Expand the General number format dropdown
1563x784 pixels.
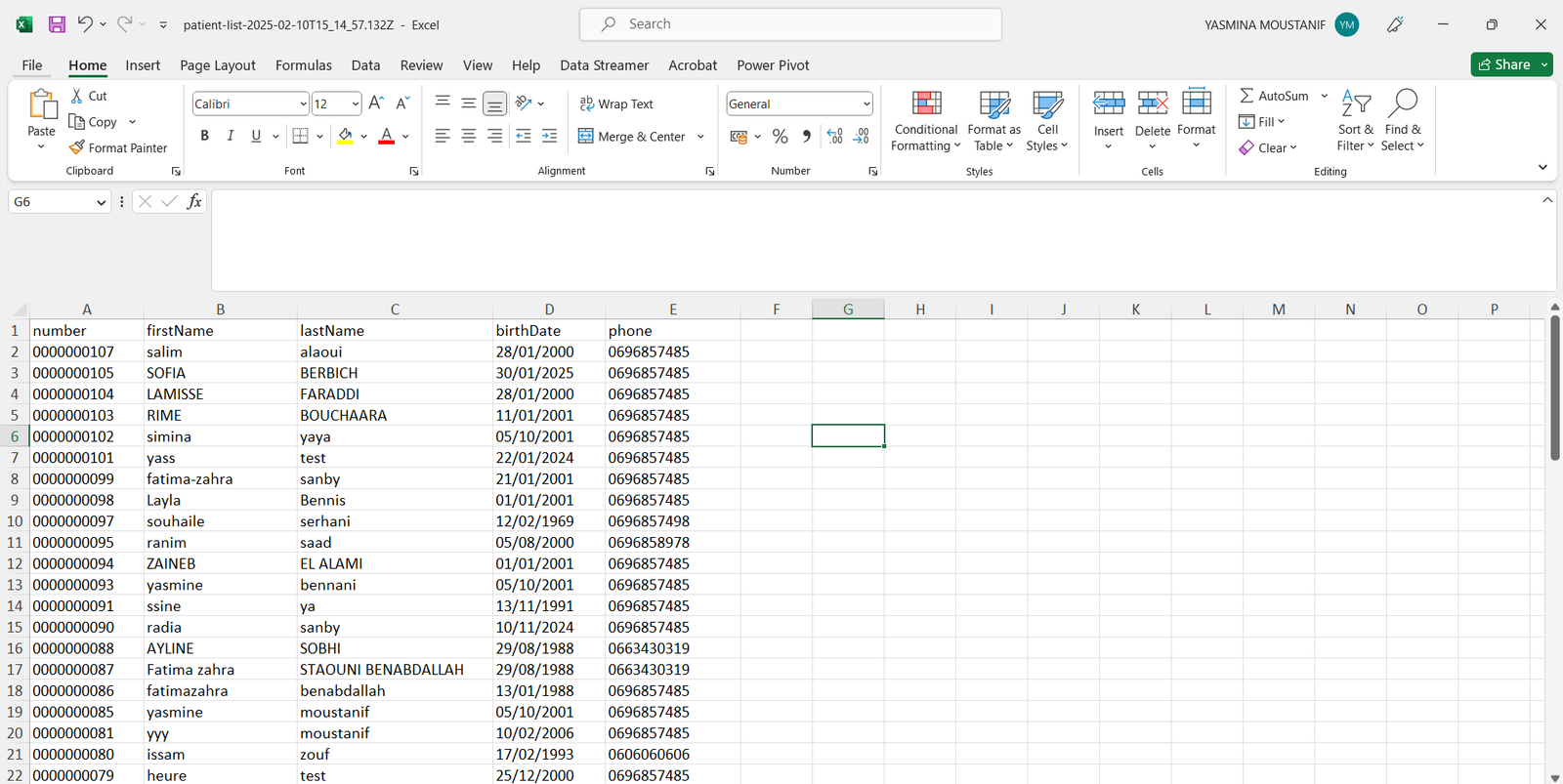[866, 103]
